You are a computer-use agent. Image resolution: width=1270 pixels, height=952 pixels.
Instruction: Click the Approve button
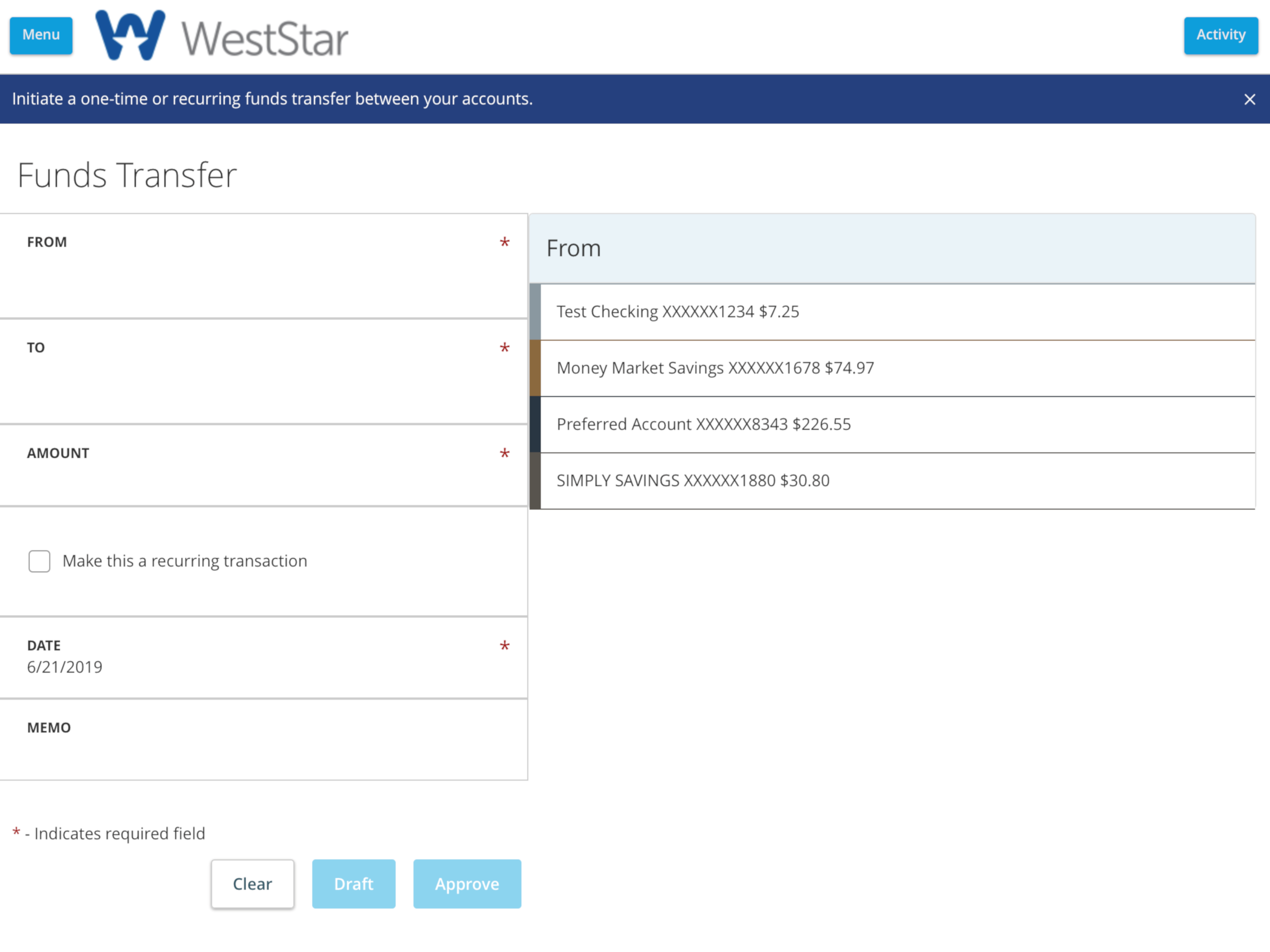coord(467,884)
